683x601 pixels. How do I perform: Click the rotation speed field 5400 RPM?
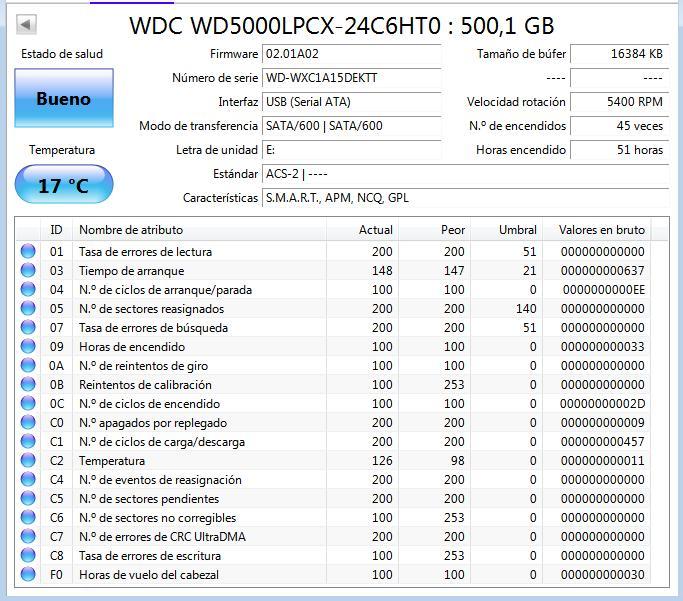(x=619, y=102)
